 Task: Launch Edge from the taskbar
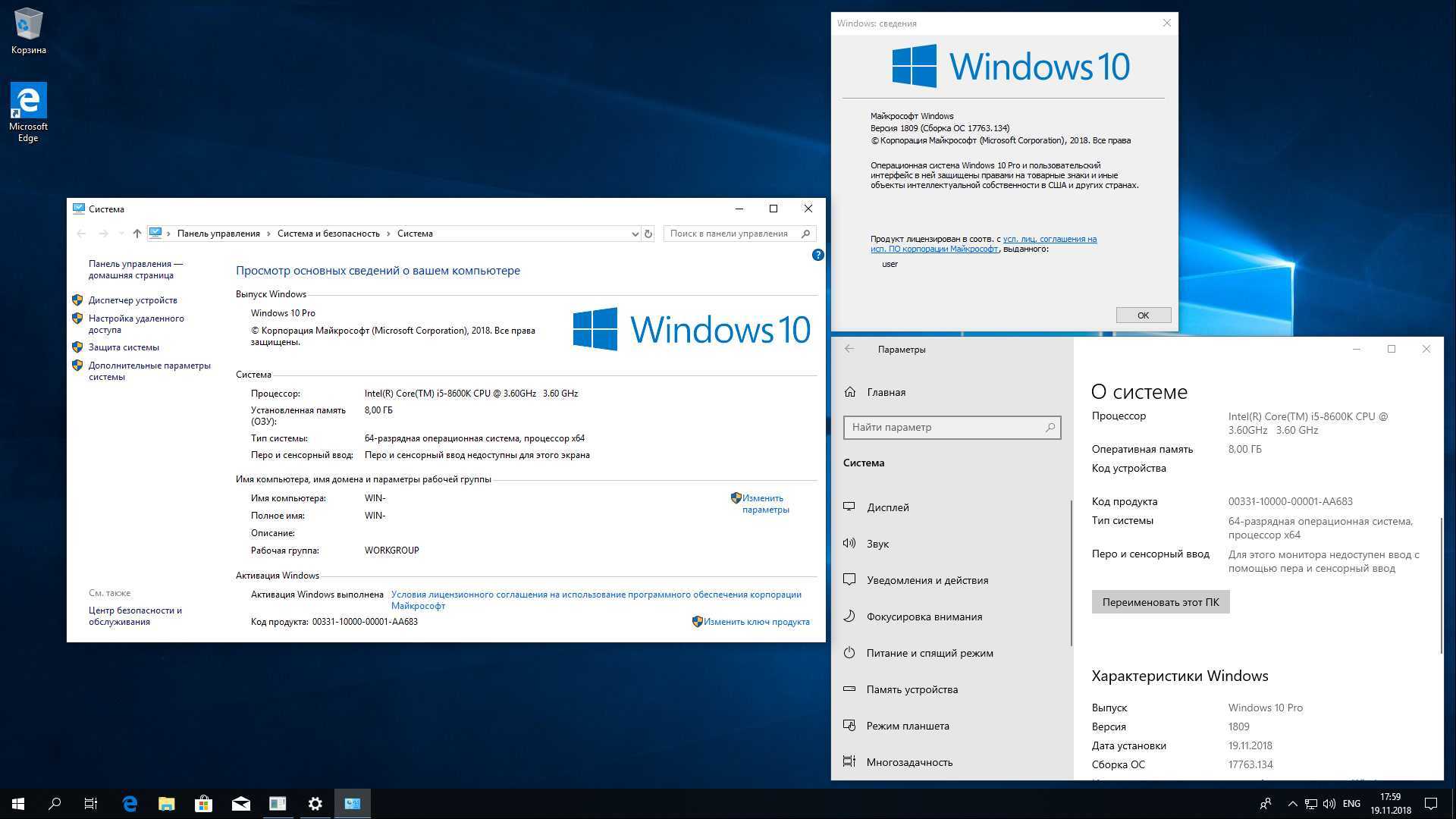[130, 804]
